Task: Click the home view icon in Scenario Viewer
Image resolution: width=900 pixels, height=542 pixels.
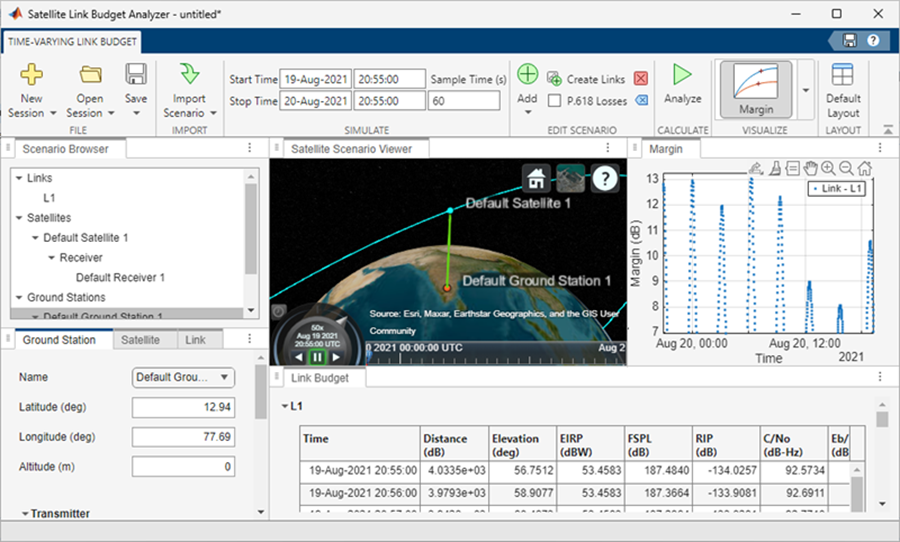Action: pyautogui.click(x=537, y=178)
